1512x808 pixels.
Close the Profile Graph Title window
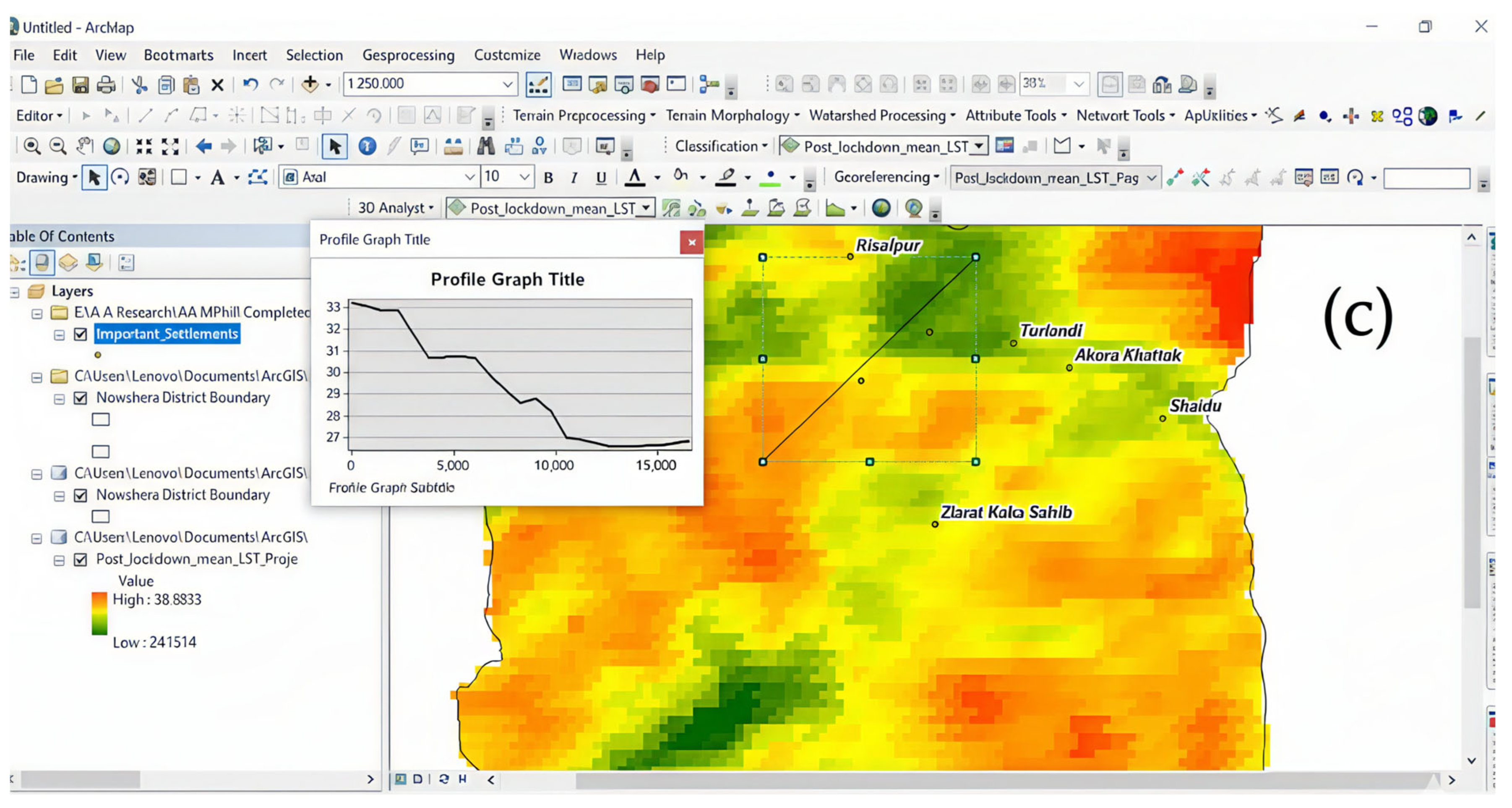click(x=691, y=242)
